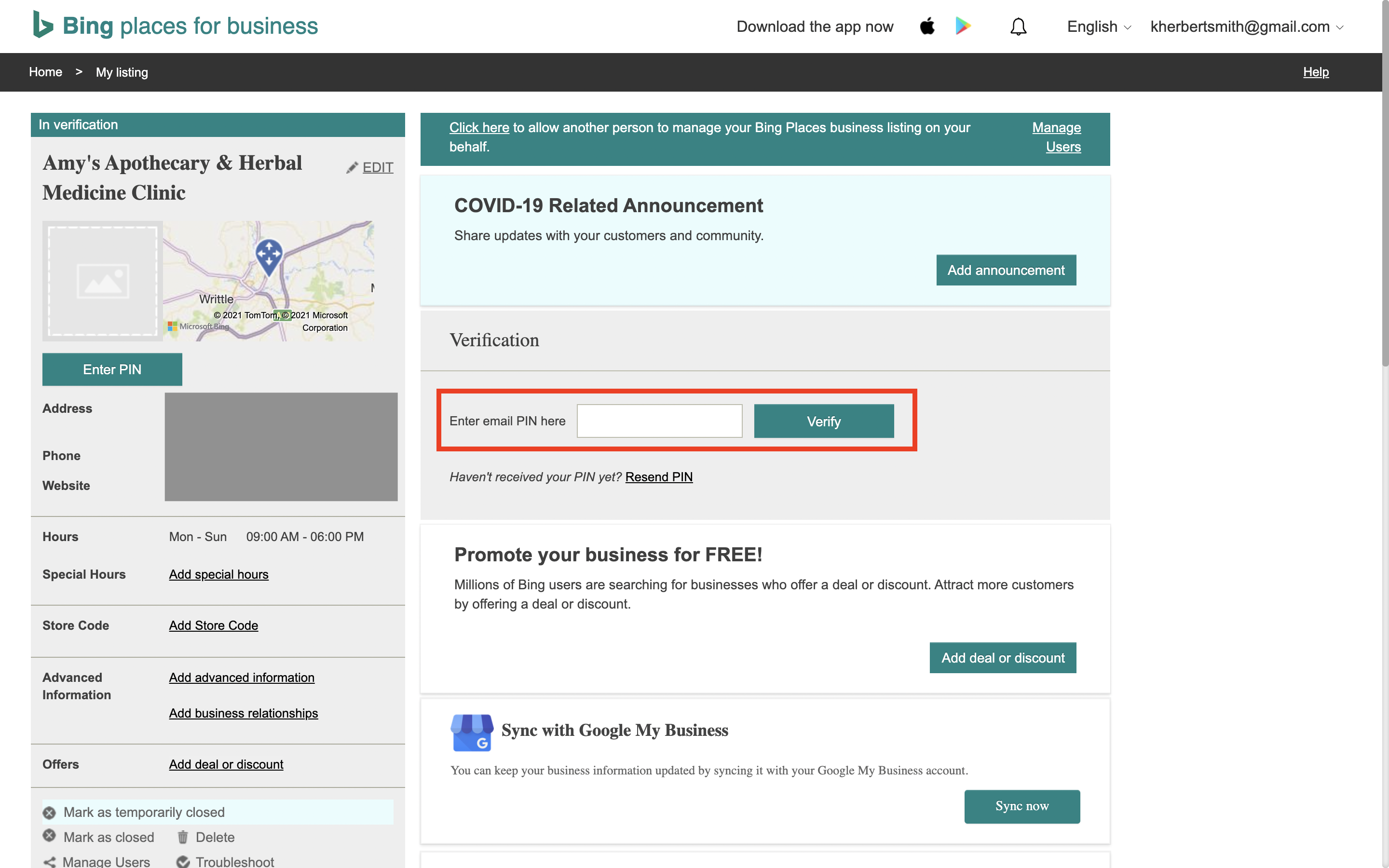Click the Mark as temporarily closed icon

click(49, 813)
